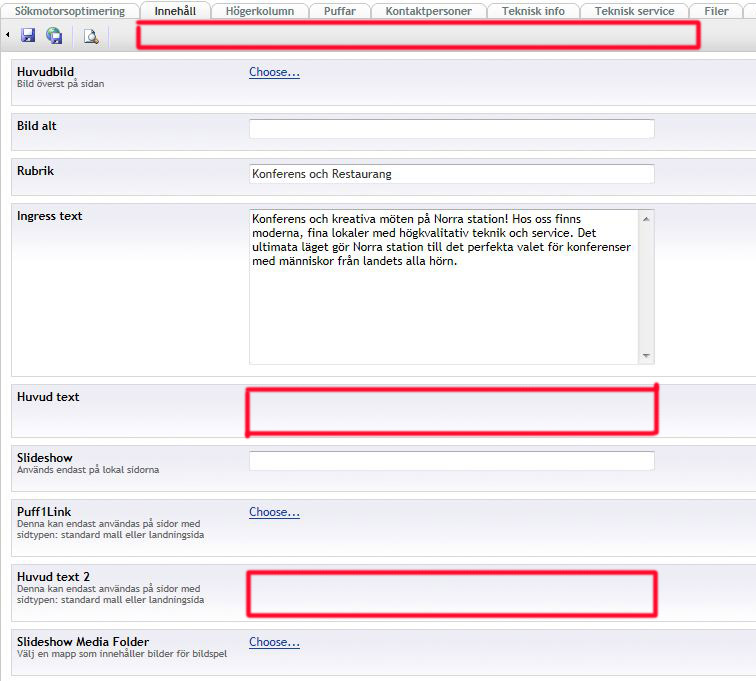The height and width of the screenshot is (681, 756).
Task: Click the Rubrik text field
Action: coord(451,174)
